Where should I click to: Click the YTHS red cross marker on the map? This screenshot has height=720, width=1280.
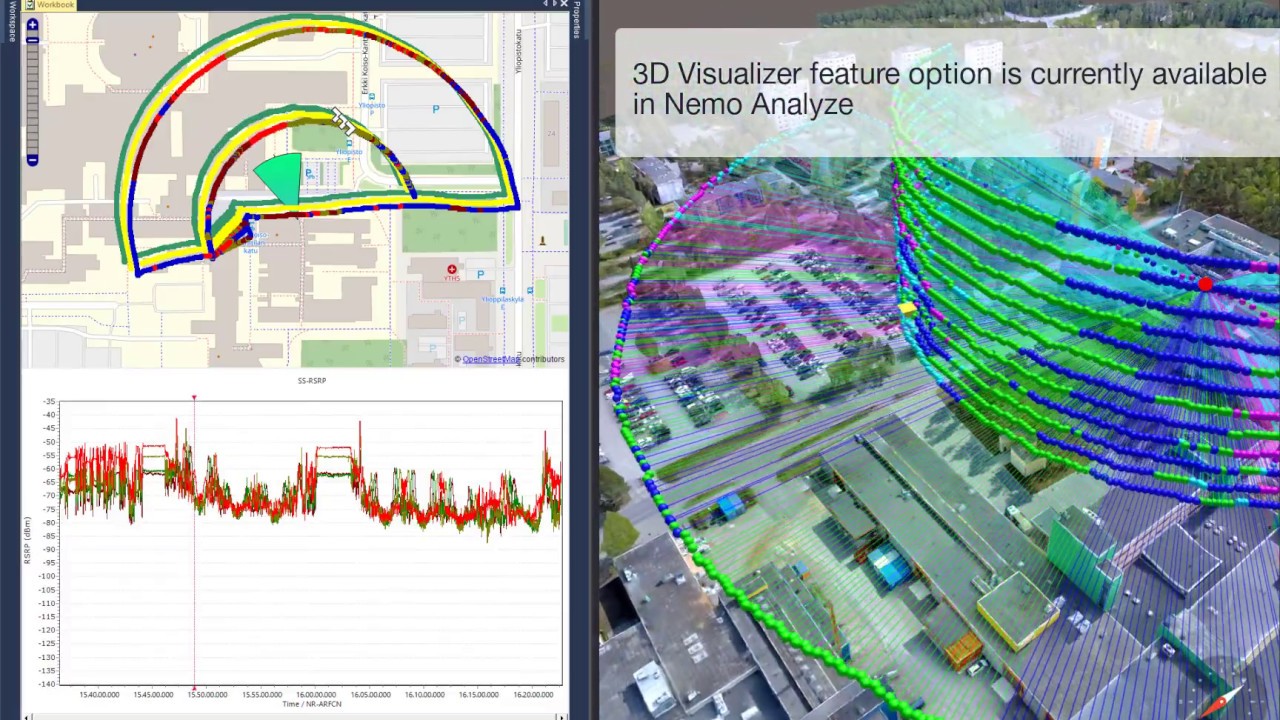pyautogui.click(x=452, y=270)
